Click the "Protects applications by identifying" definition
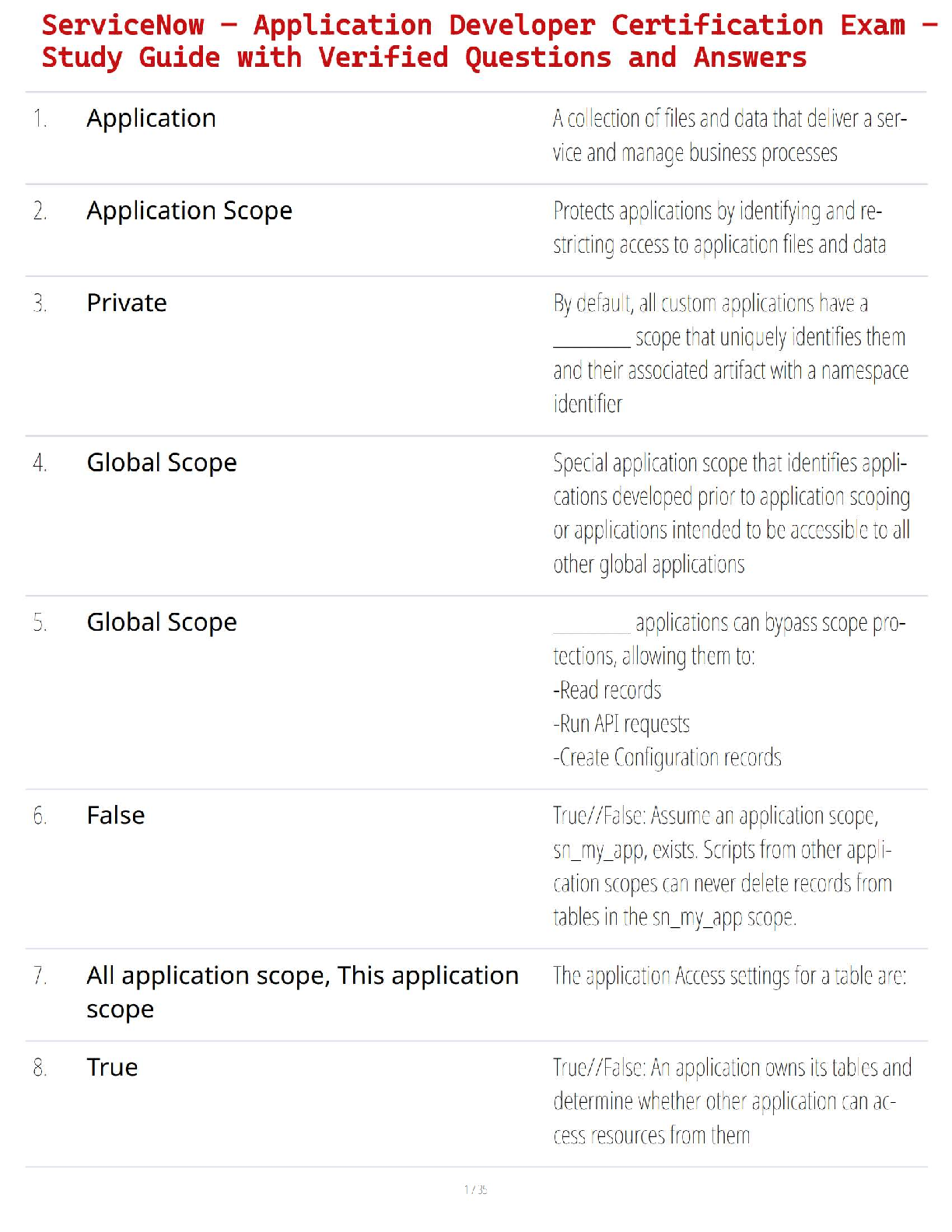 coord(719,228)
